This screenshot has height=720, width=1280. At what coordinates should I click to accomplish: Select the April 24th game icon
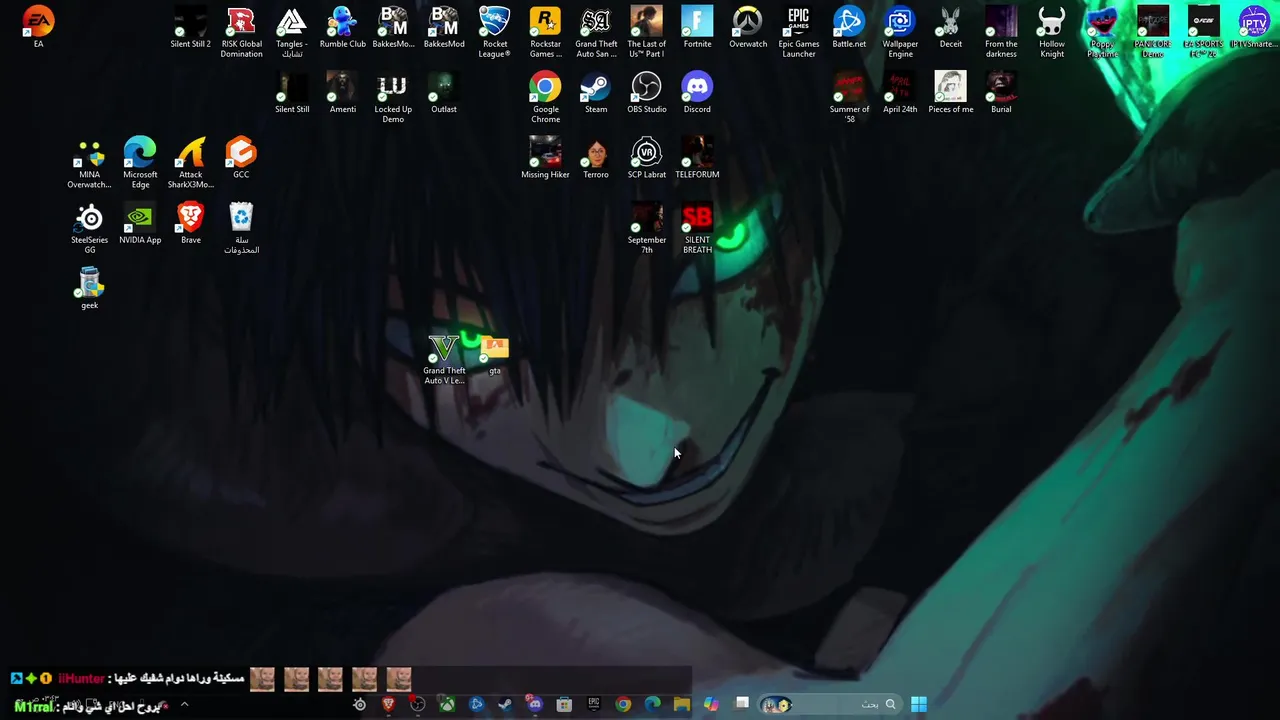(900, 92)
